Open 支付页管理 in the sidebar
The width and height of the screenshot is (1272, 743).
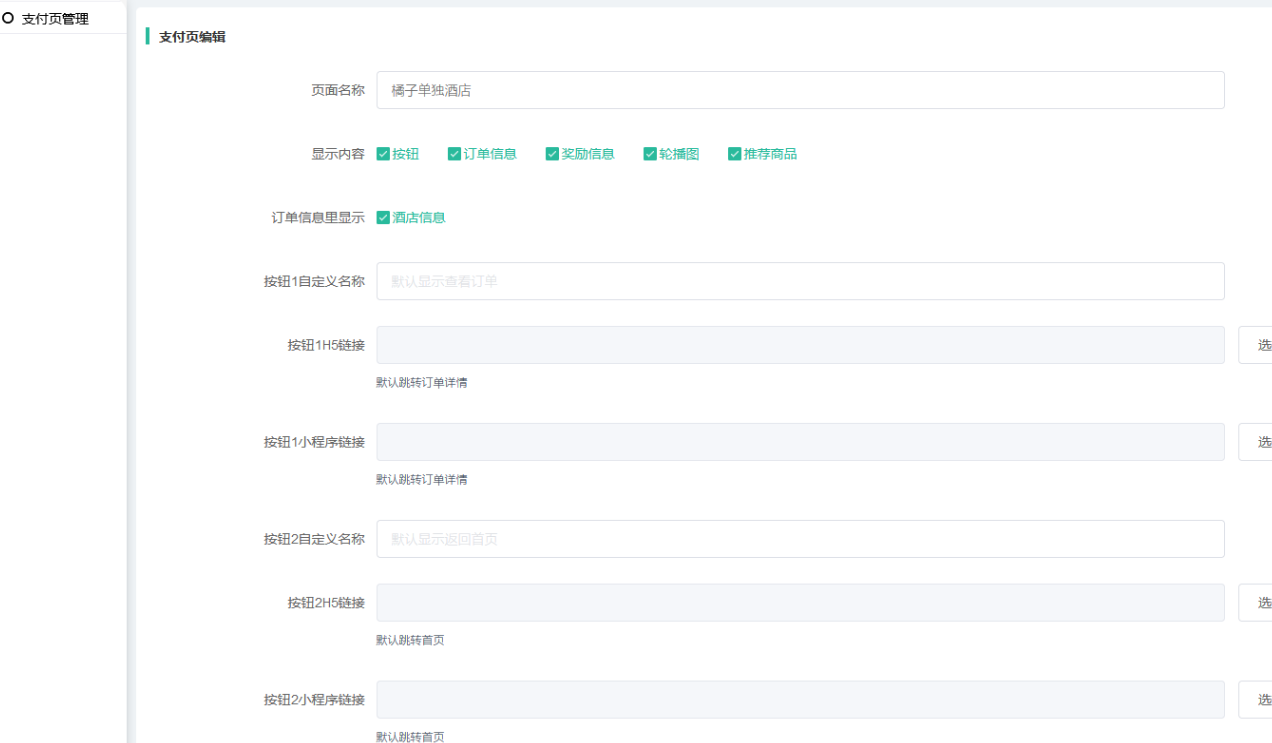(x=55, y=19)
